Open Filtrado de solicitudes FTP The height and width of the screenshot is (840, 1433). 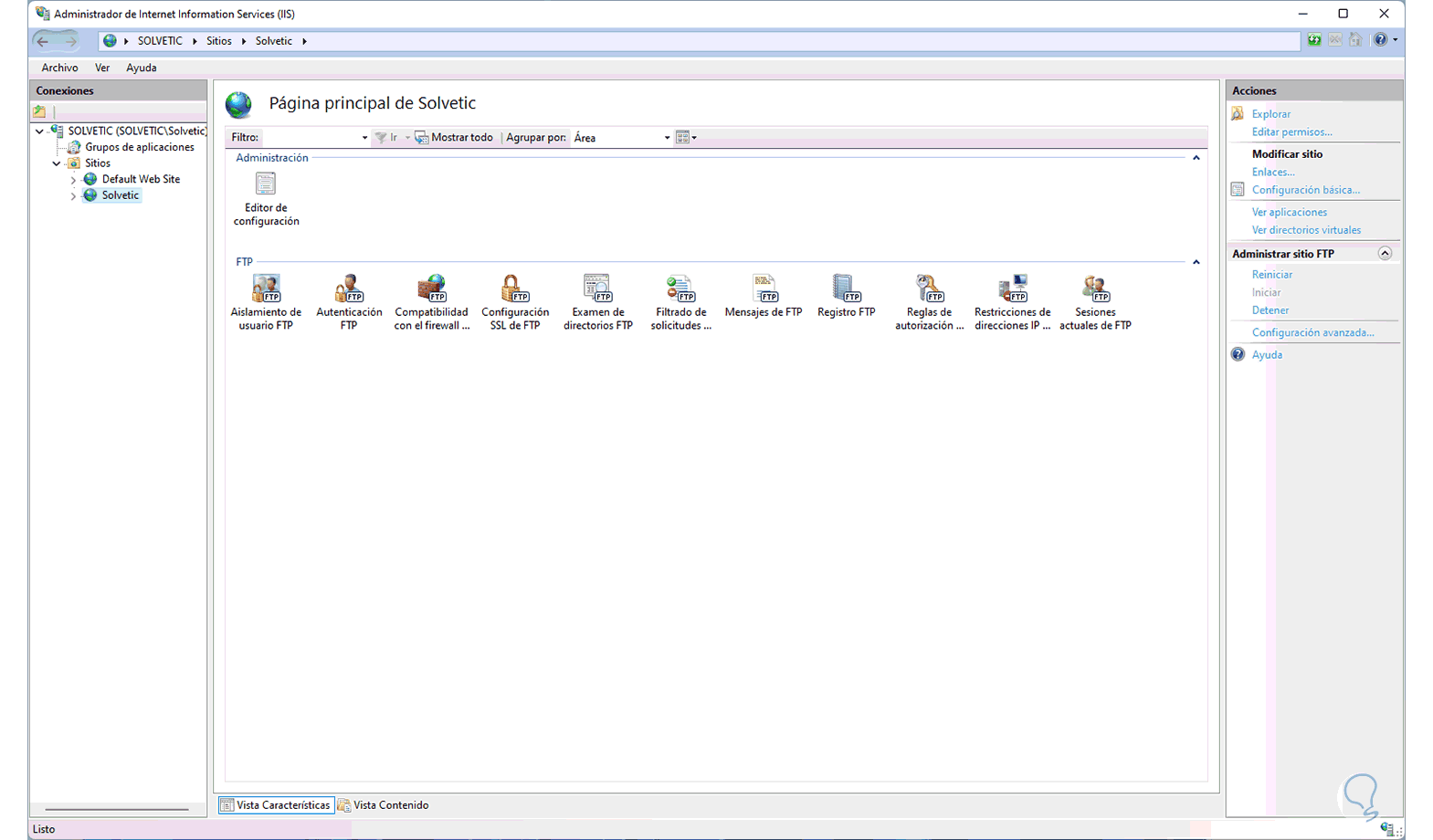click(681, 302)
